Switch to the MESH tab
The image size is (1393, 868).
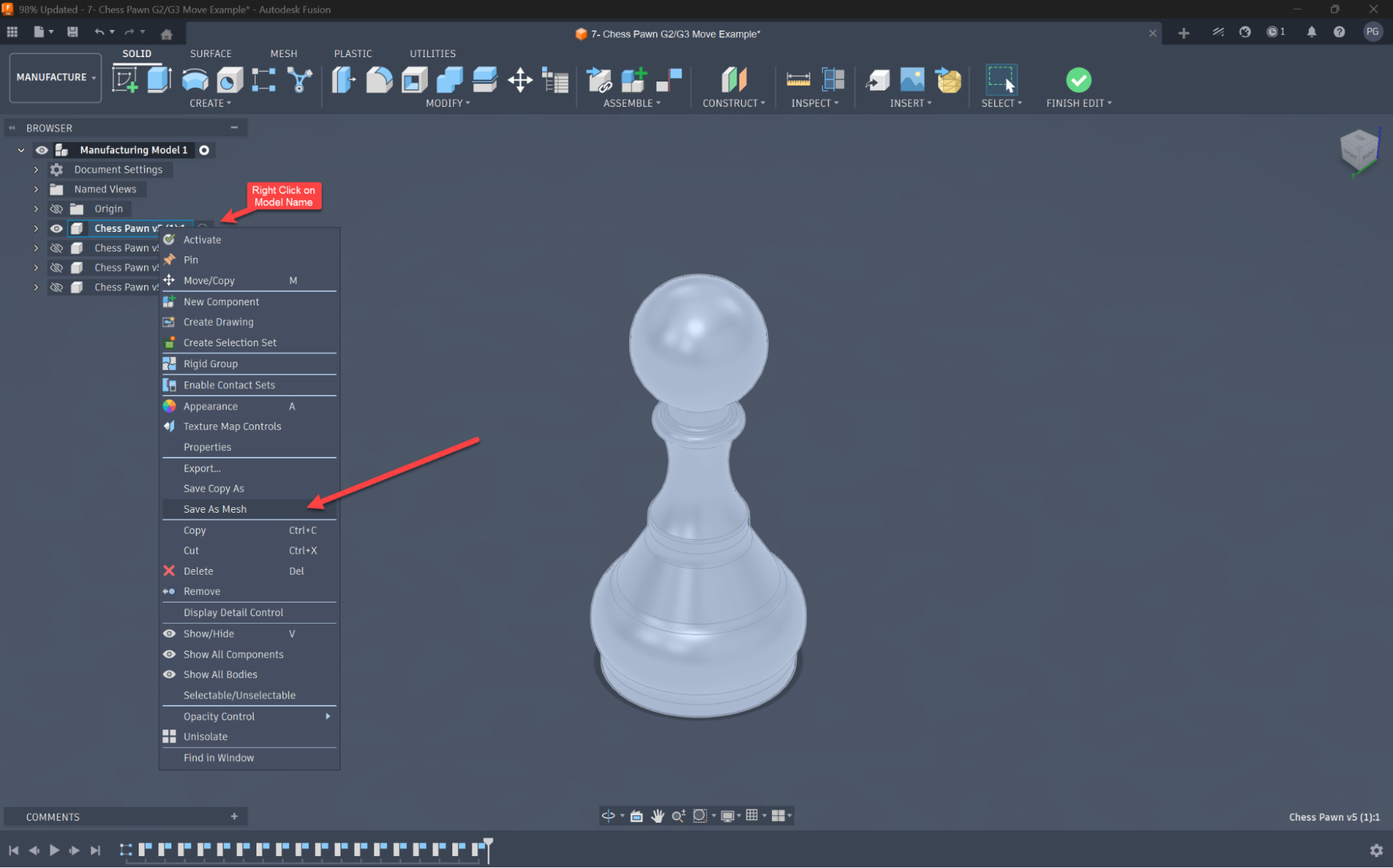tap(284, 54)
